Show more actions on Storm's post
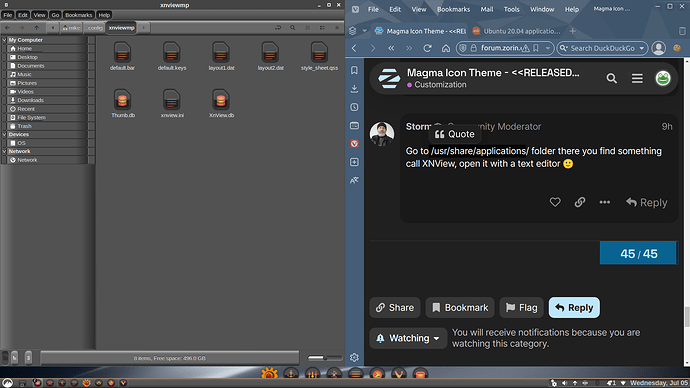This screenshot has height=388, width=690. 605,202
